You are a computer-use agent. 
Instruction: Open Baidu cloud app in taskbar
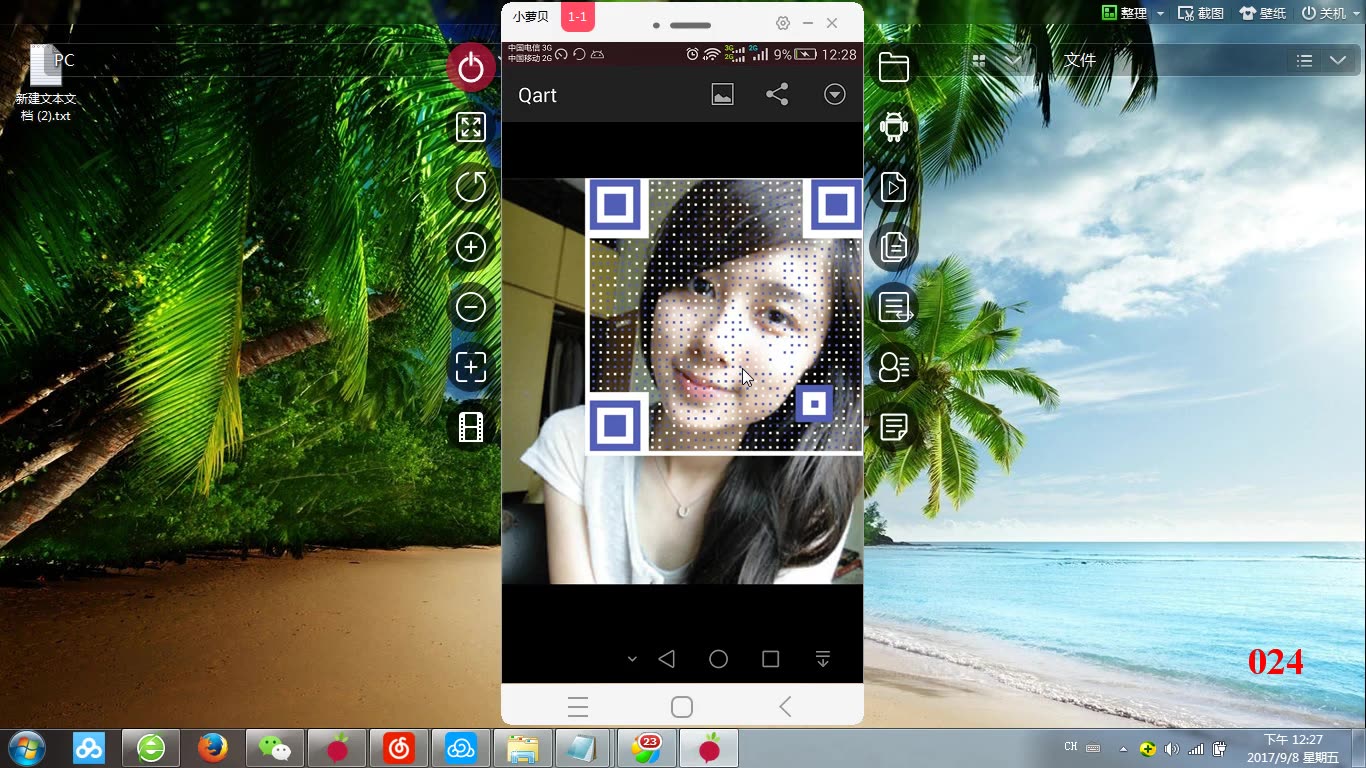coord(89,748)
